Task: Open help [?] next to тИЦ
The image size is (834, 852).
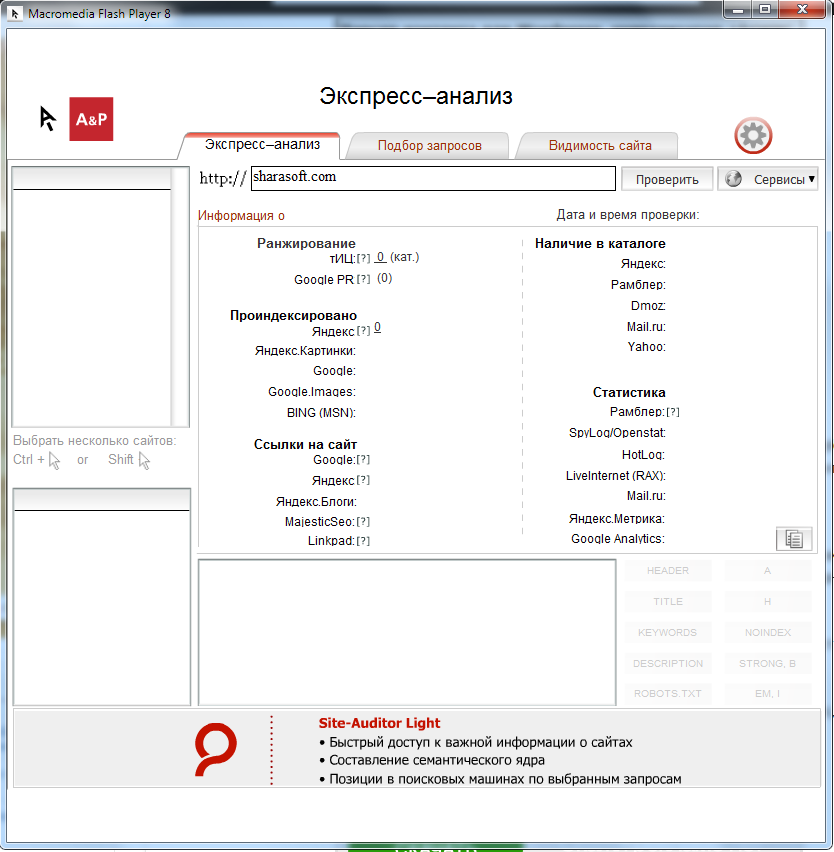Action: click(x=363, y=259)
